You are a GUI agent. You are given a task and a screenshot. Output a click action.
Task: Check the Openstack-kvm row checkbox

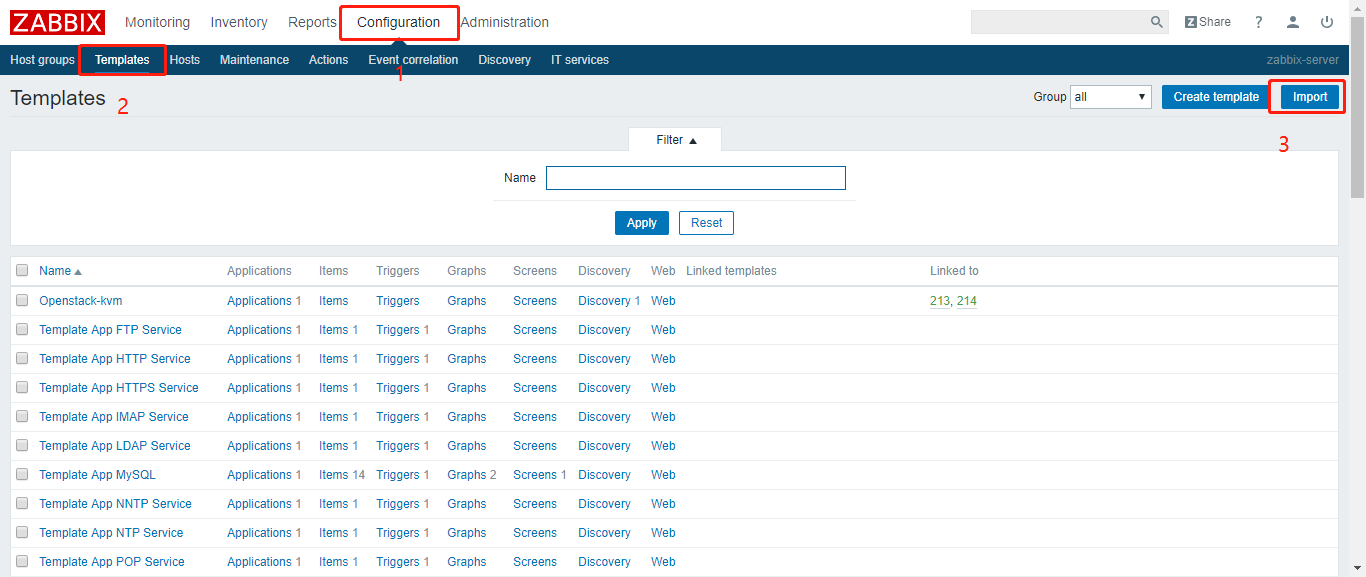pos(22,300)
